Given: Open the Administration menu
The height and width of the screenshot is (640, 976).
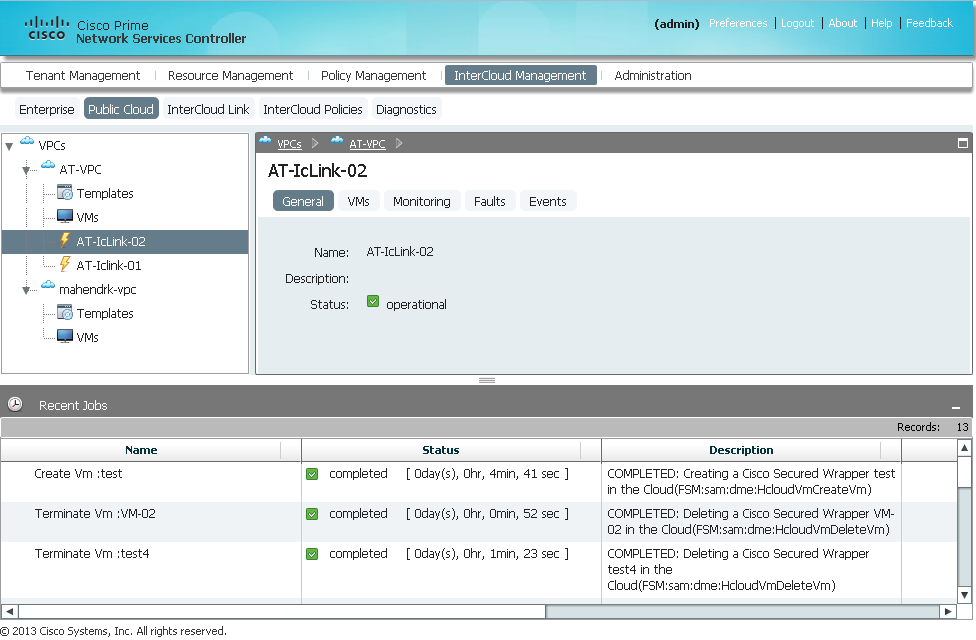Looking at the screenshot, I should pos(651,75).
